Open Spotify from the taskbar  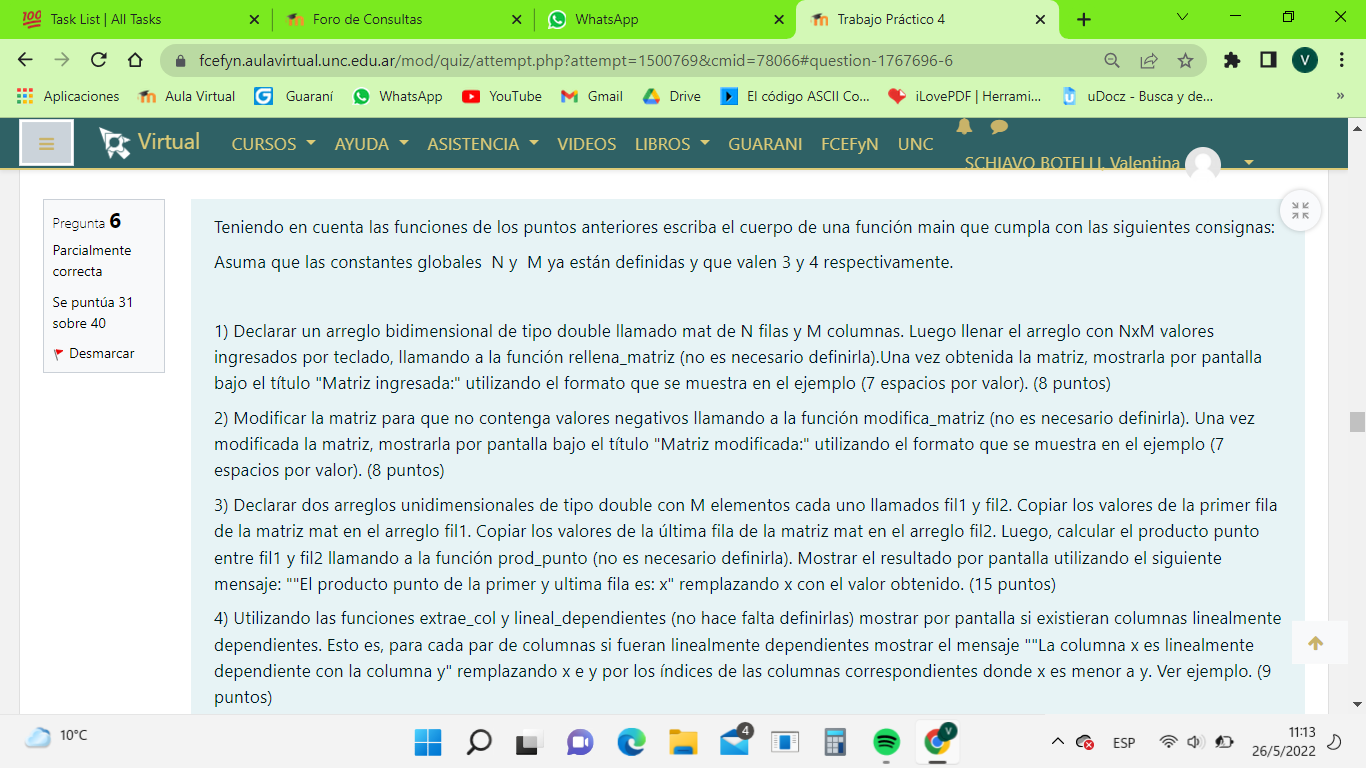point(886,741)
